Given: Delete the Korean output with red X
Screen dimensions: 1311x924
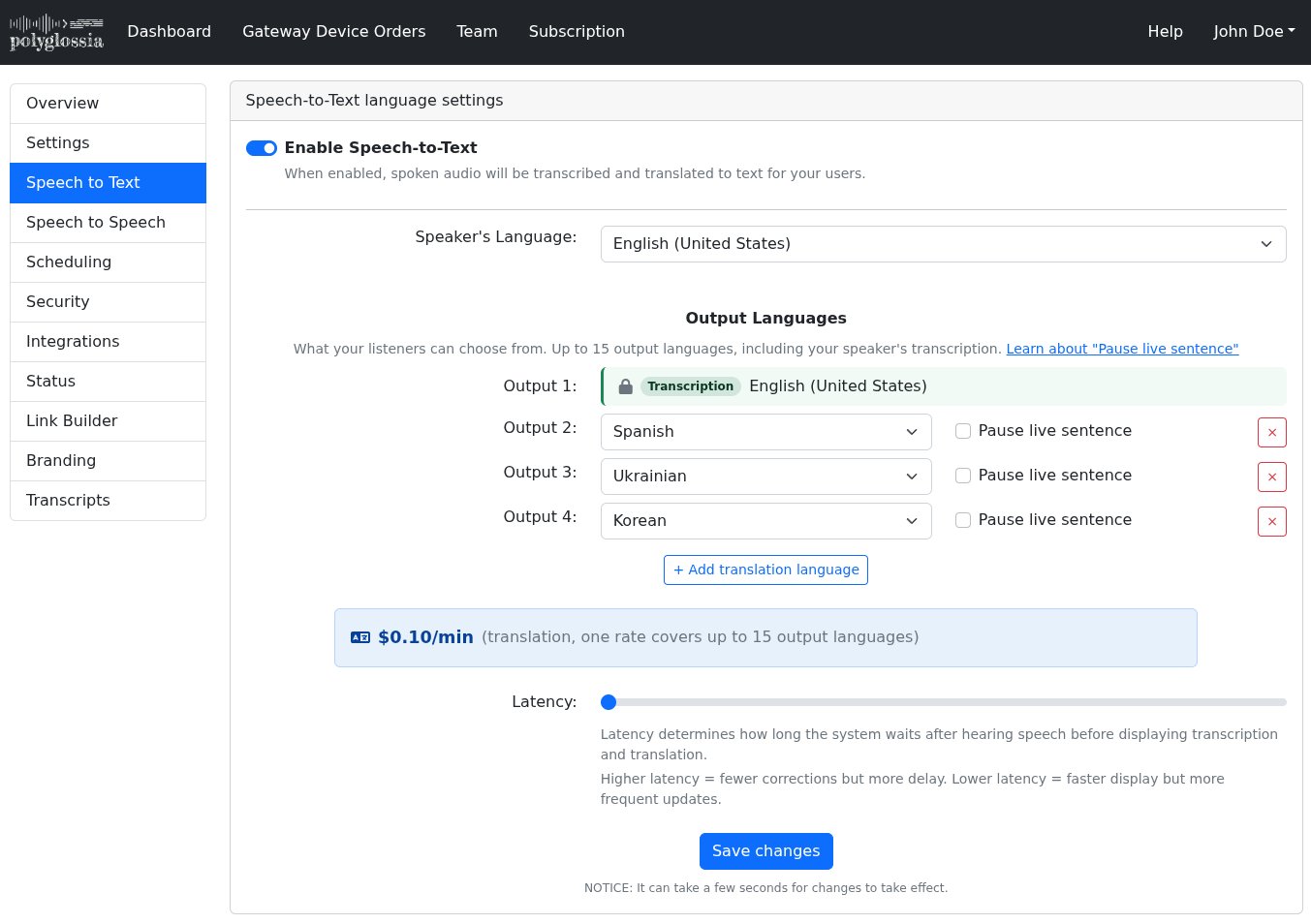Looking at the screenshot, I should pos(1271,521).
